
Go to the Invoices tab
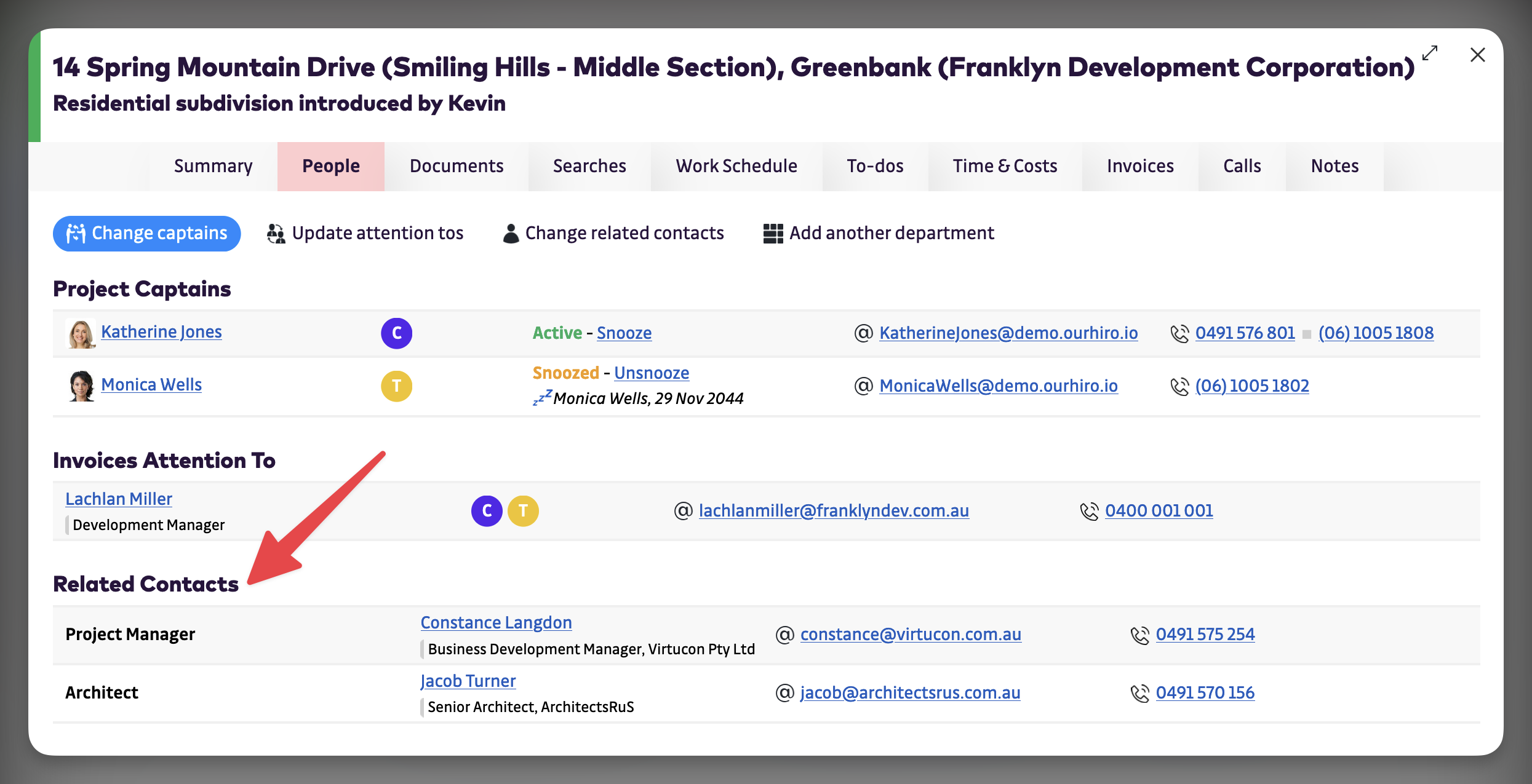(1140, 167)
